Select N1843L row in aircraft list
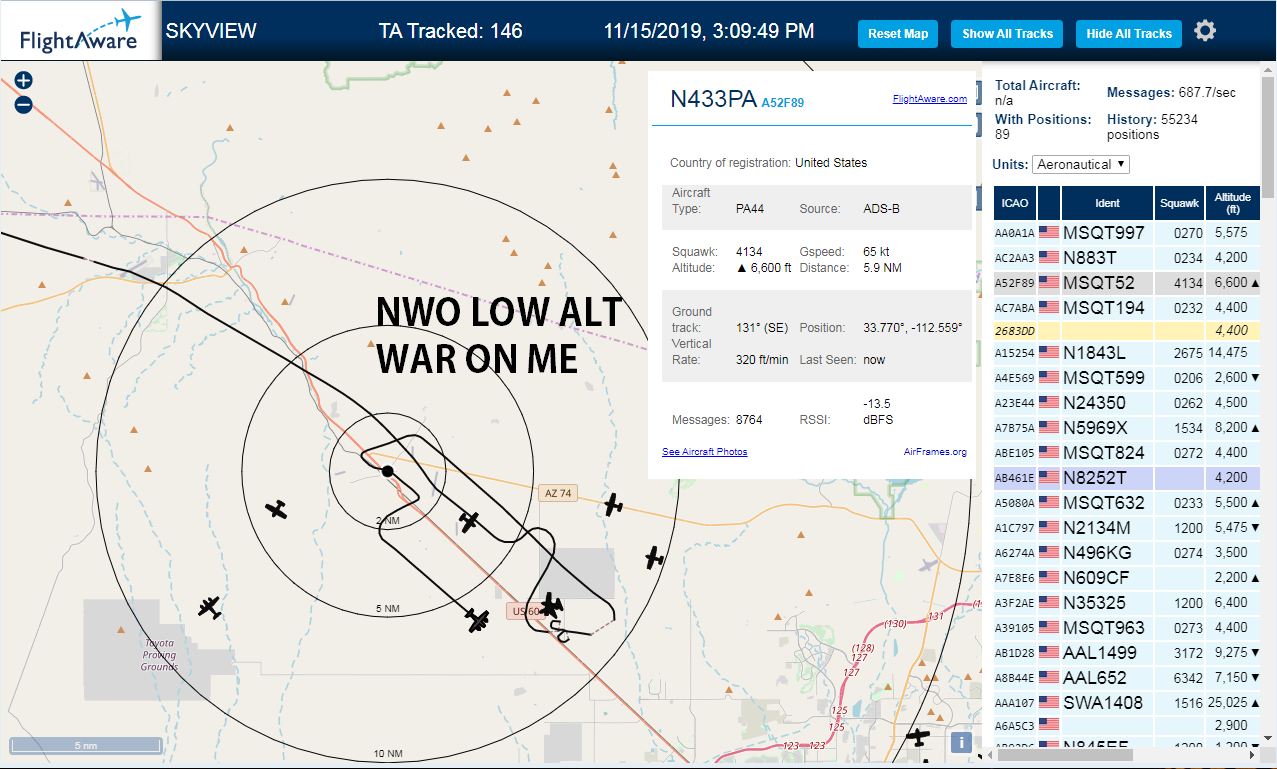The image size is (1277, 769). click(x=1127, y=353)
